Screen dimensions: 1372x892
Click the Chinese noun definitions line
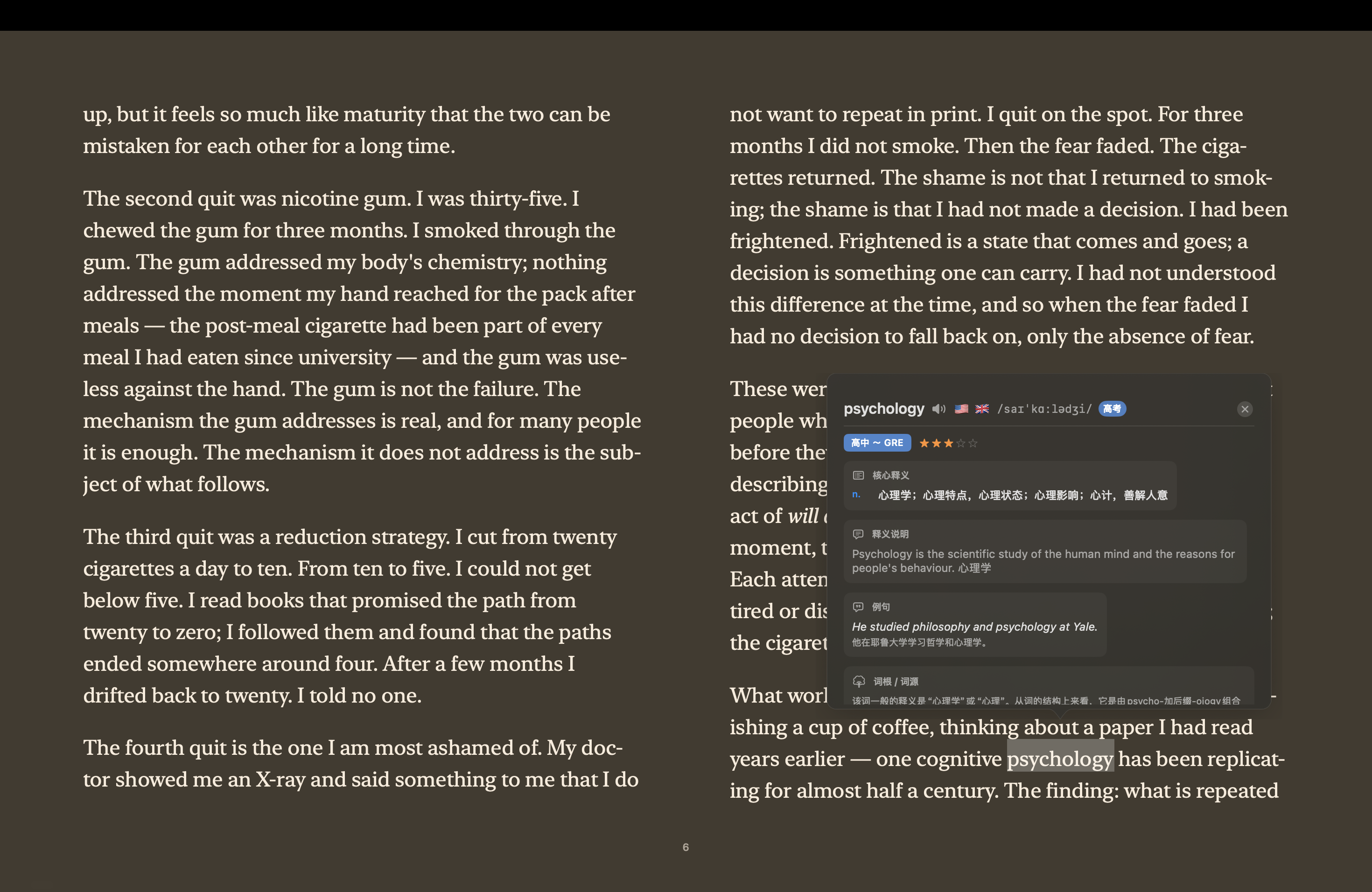click(x=1022, y=495)
